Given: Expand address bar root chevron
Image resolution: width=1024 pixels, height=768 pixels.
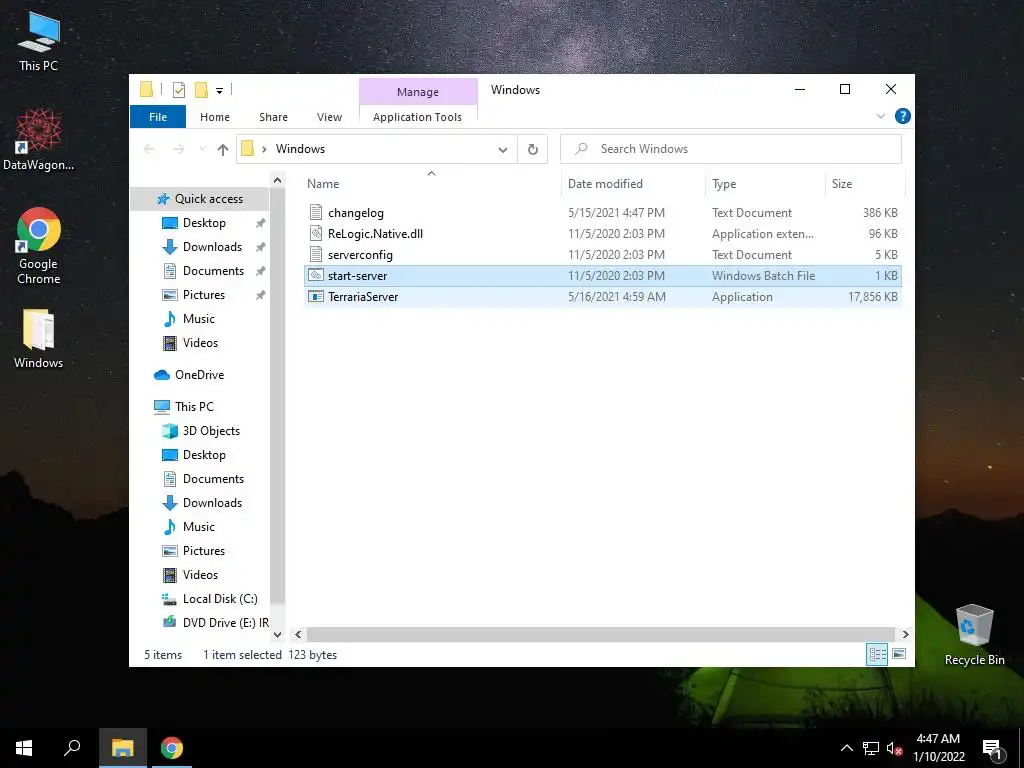Looking at the screenshot, I should [x=264, y=150].
